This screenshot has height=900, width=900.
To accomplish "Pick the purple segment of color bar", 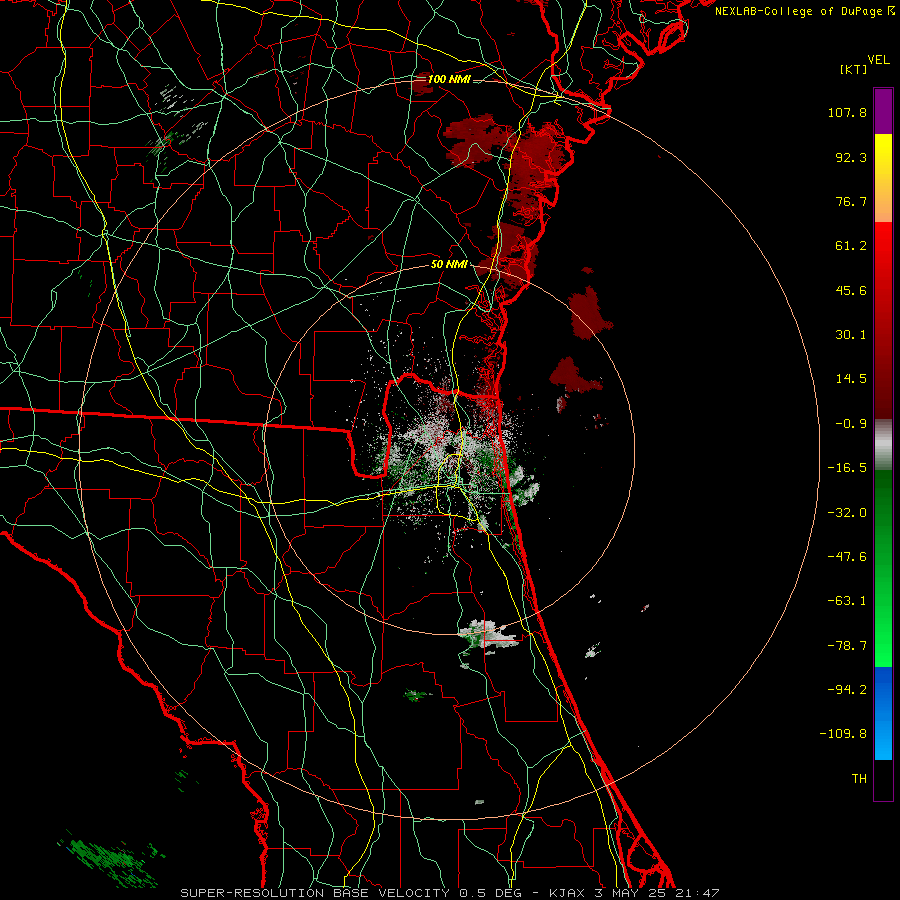I will pos(883,111).
